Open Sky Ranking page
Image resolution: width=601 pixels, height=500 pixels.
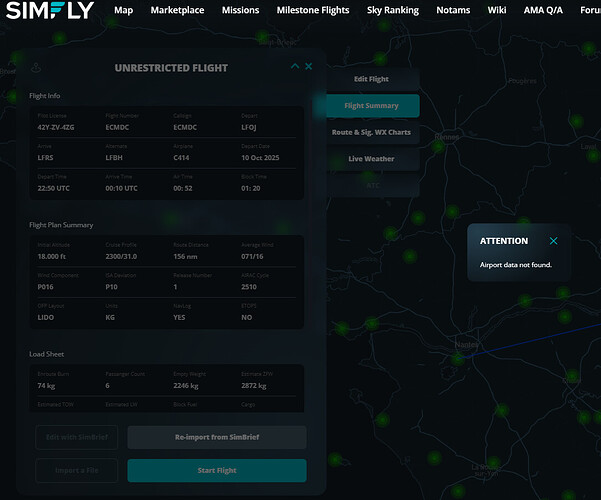point(394,10)
